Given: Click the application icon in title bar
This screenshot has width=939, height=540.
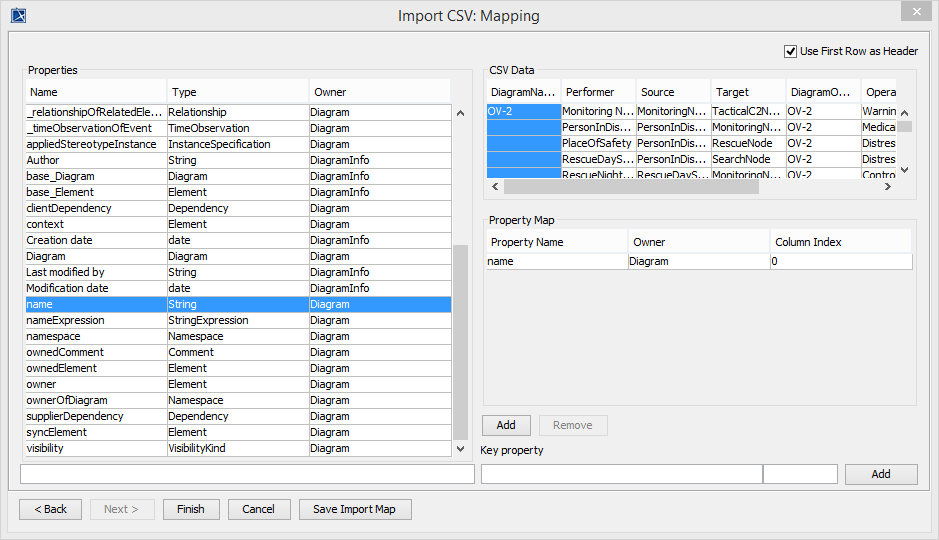Looking at the screenshot, I should [18, 15].
